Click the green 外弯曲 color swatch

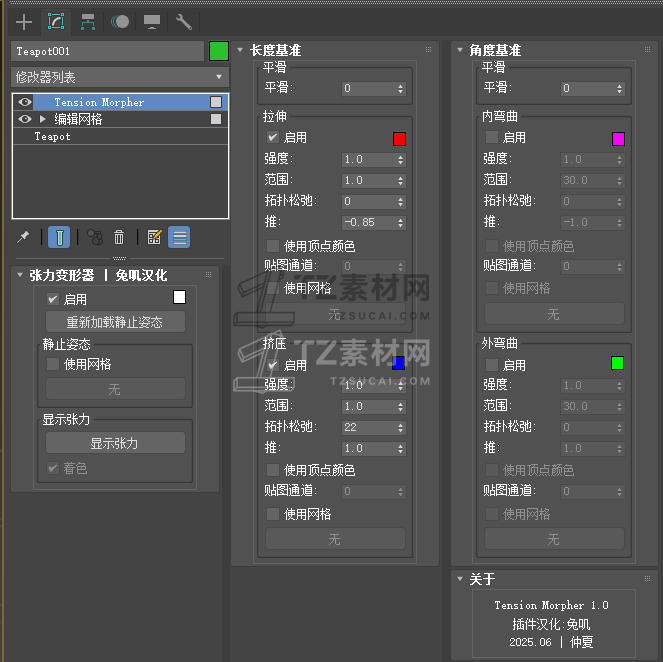[618, 363]
